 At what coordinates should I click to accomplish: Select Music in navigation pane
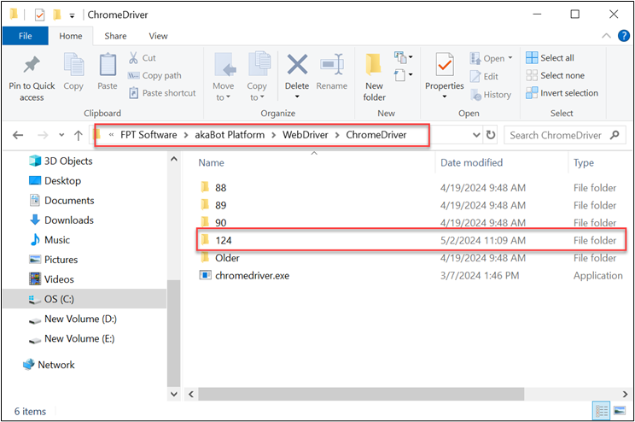click(x=49, y=240)
